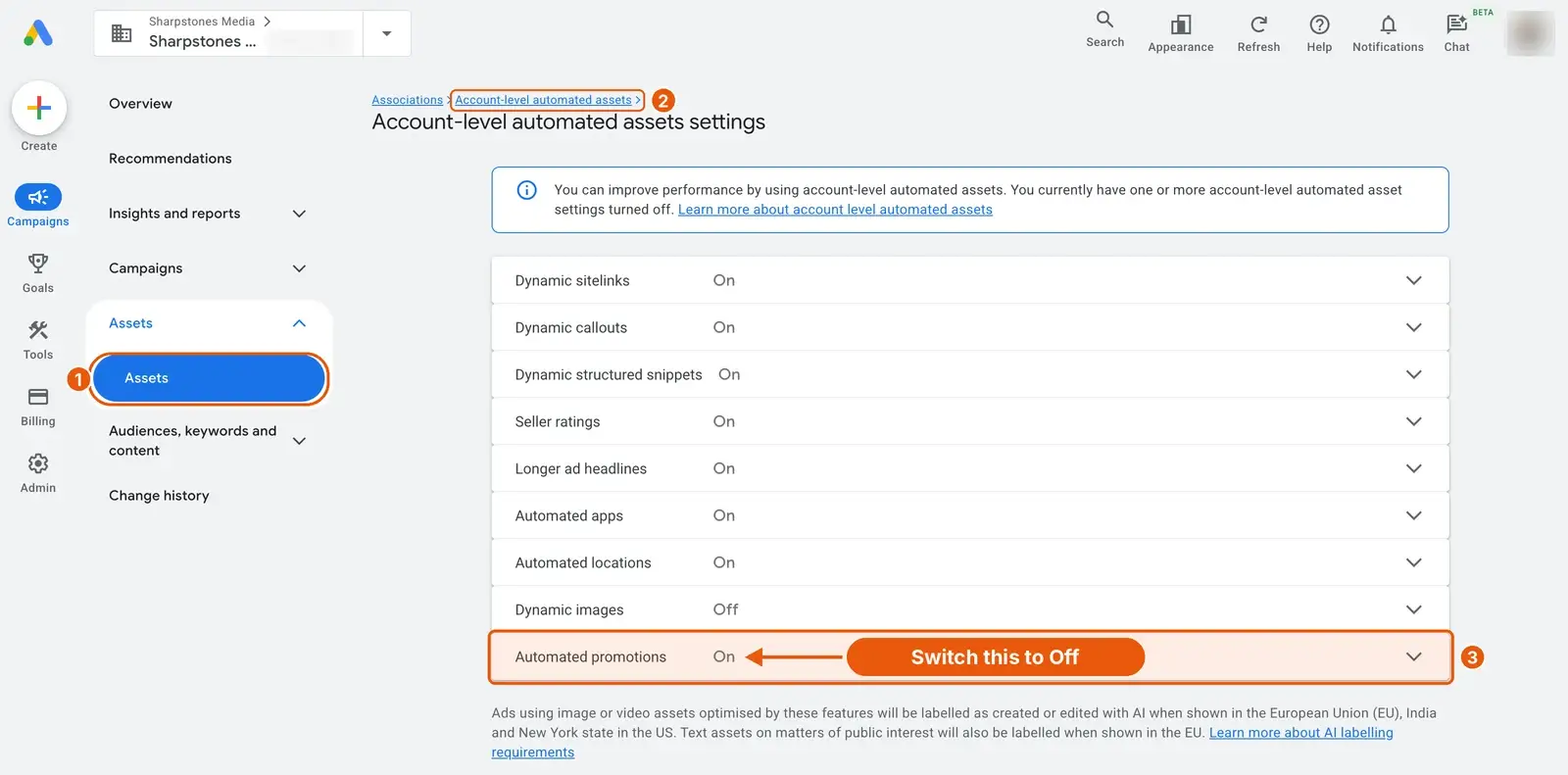Expand Longer ad headlines chevron
The height and width of the screenshot is (775, 1568).
pos(1413,468)
